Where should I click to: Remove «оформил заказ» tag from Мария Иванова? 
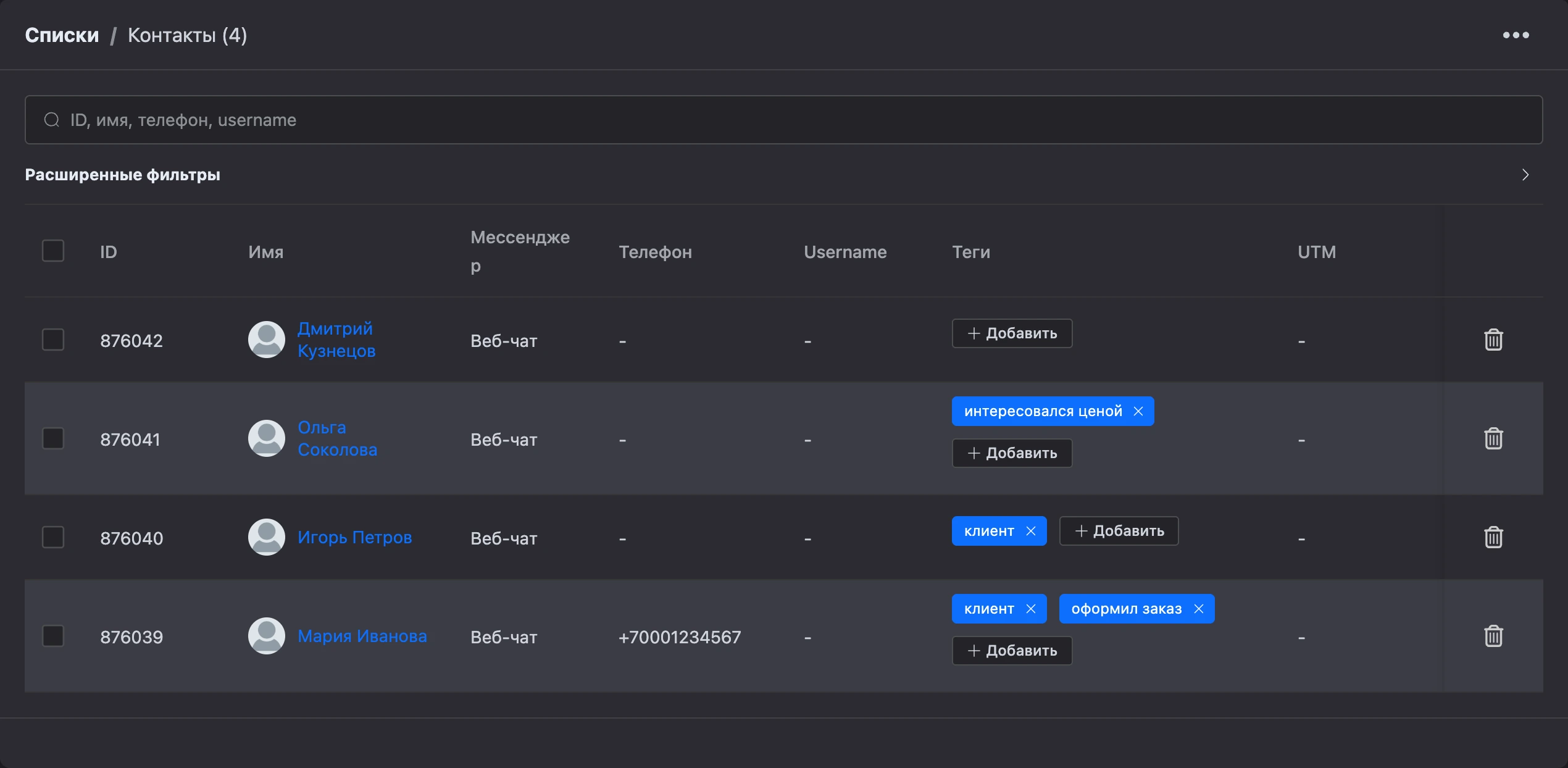tap(1199, 609)
